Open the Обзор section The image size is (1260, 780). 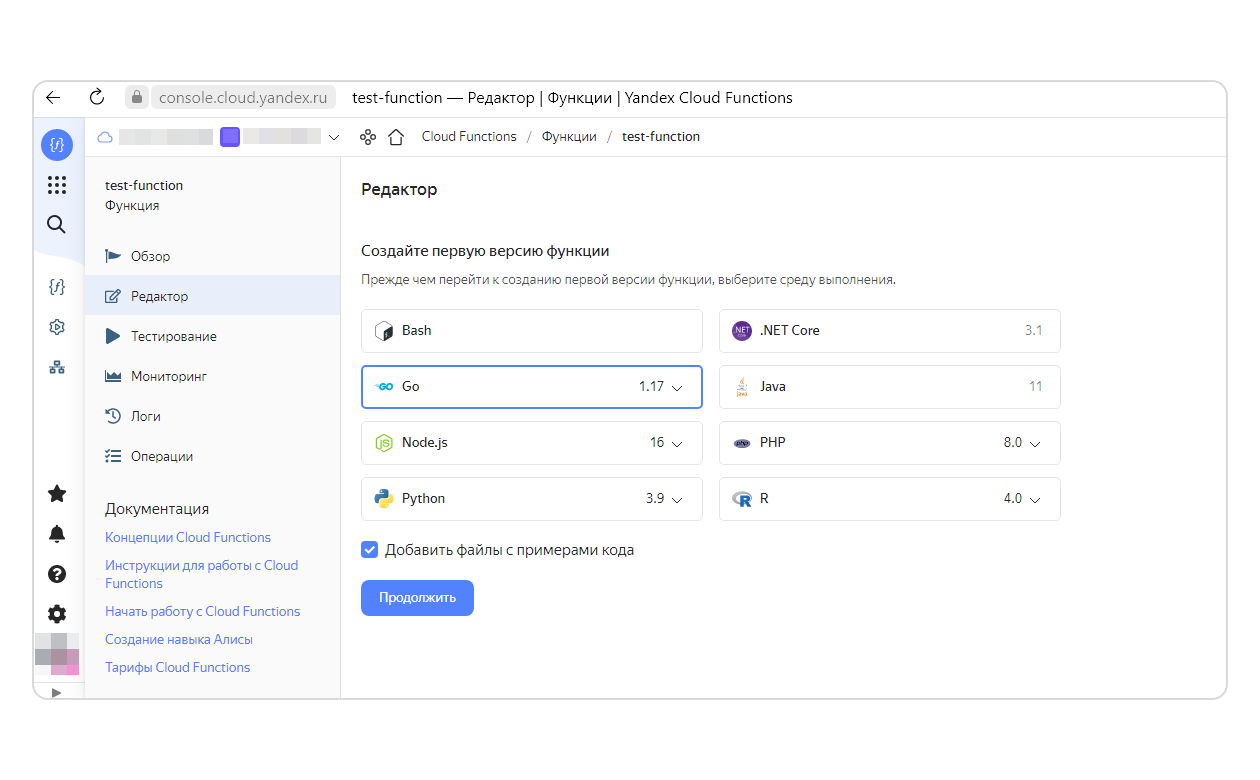[212, 256]
